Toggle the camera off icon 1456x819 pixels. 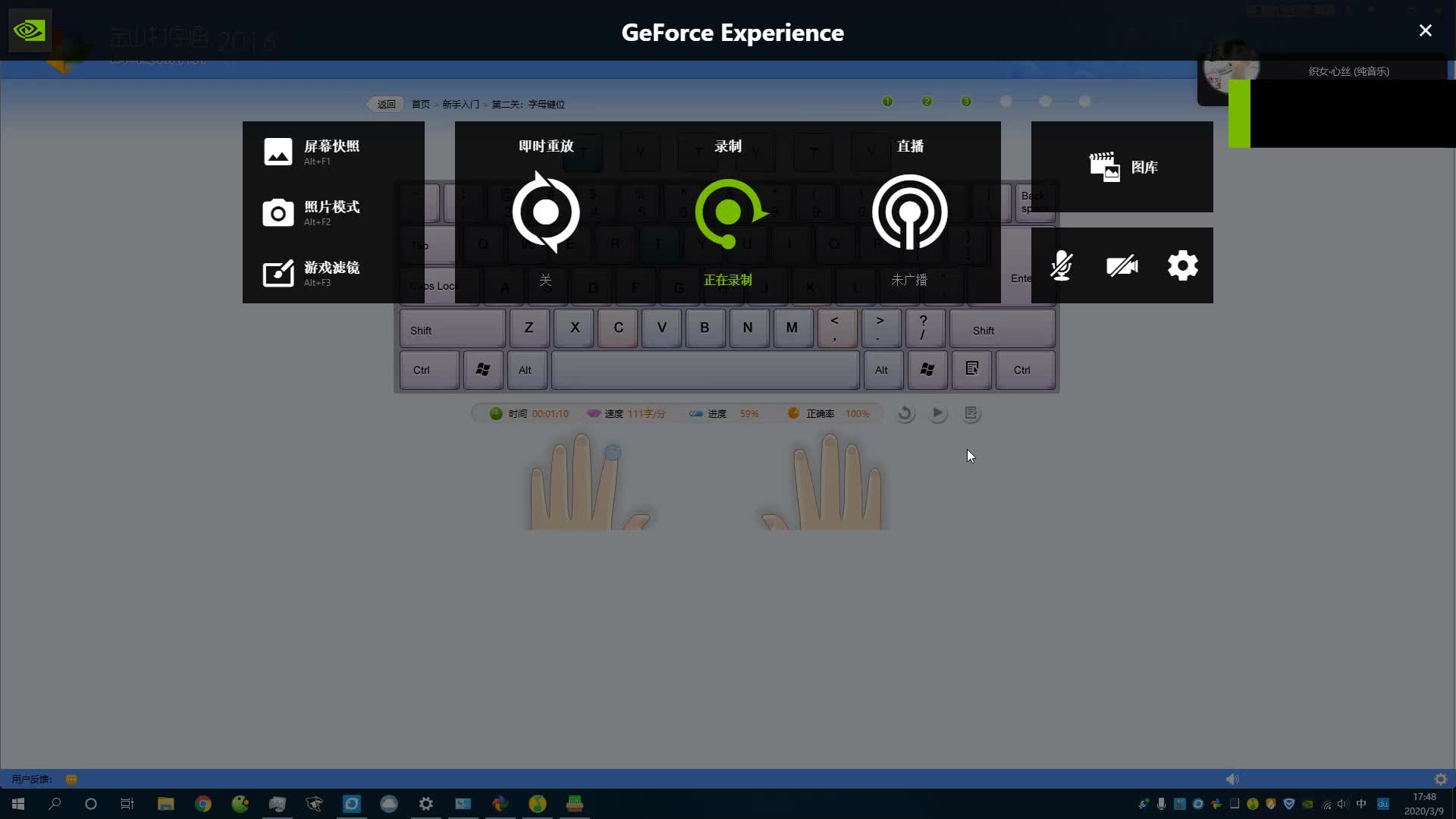coord(1122,265)
